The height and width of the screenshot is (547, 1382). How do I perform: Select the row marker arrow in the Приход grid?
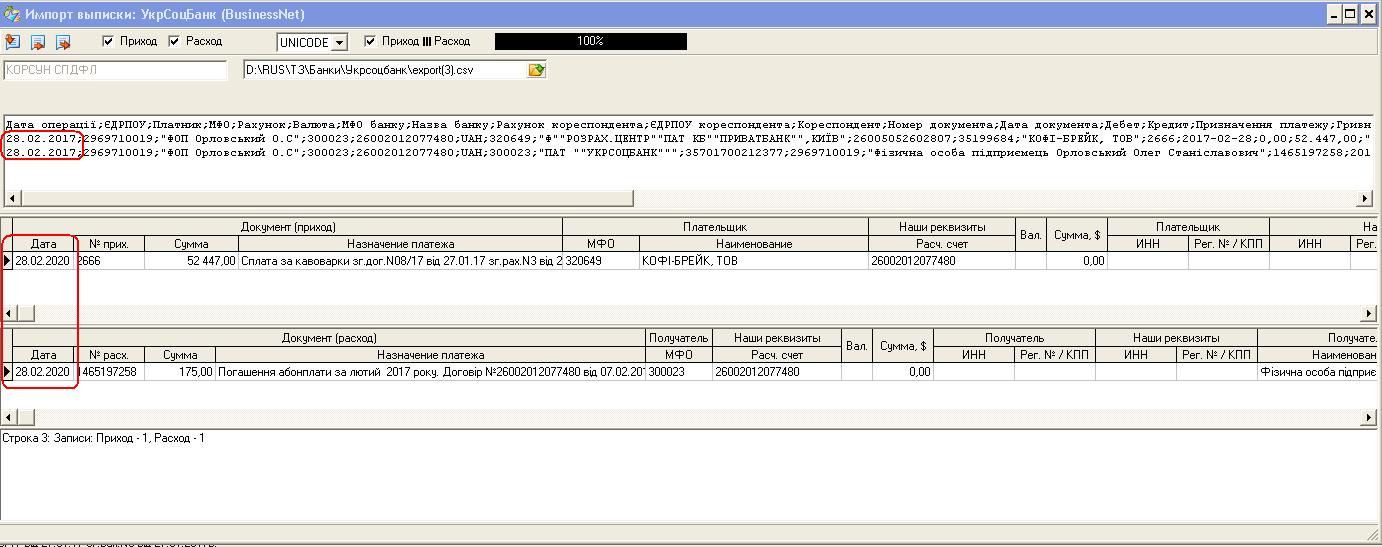[x=7, y=261]
